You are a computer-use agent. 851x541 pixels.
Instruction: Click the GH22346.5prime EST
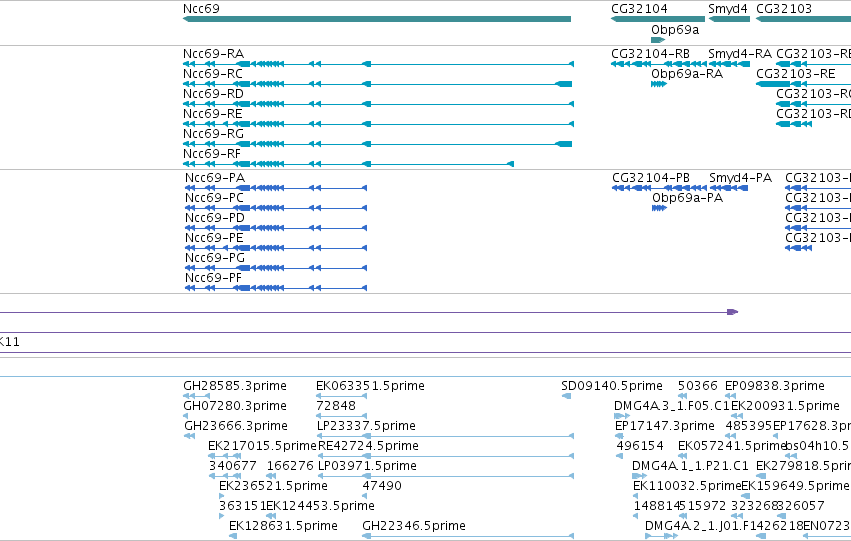[468, 536]
